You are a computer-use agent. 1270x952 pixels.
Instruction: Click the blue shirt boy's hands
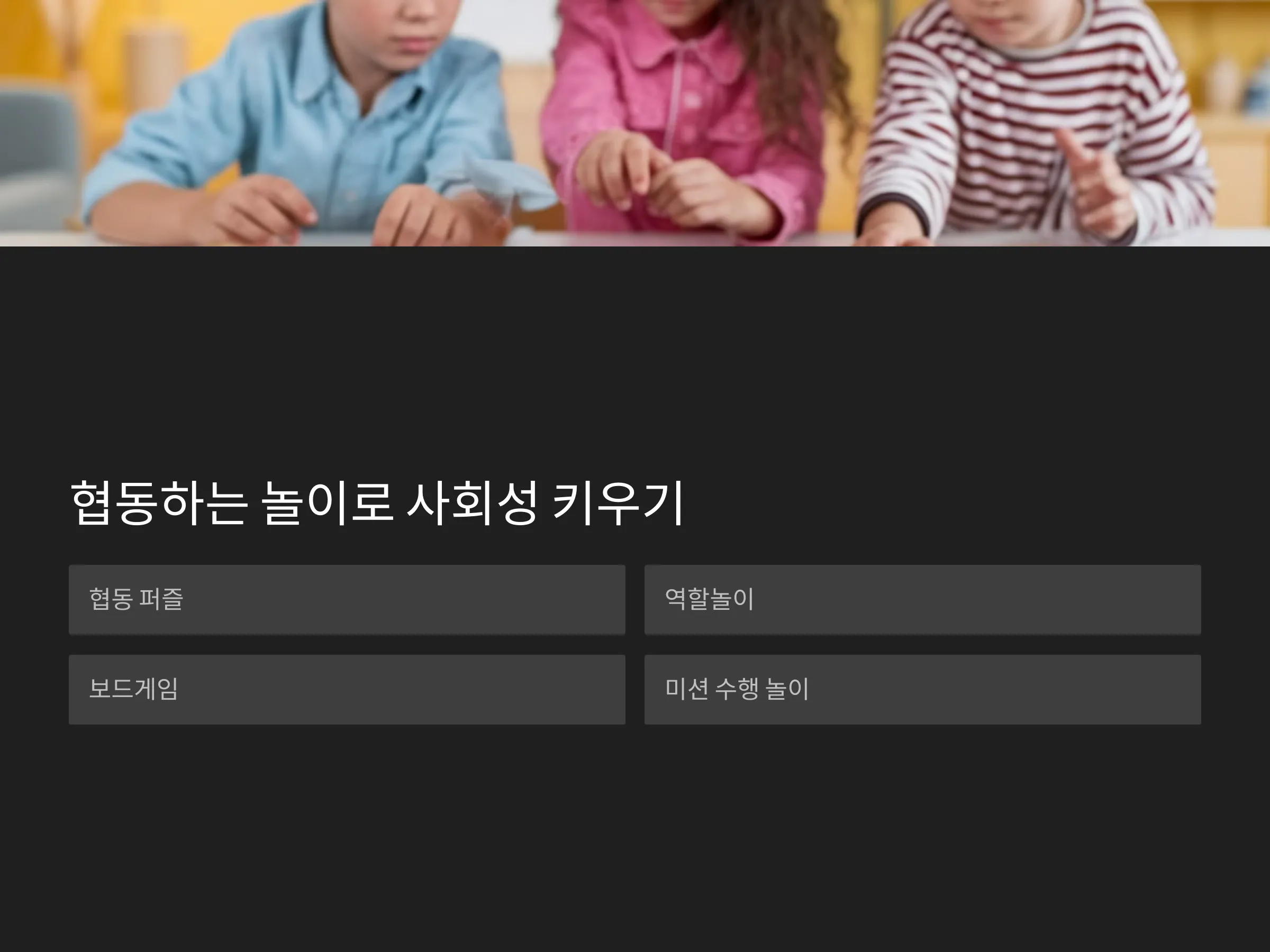[x=344, y=212]
